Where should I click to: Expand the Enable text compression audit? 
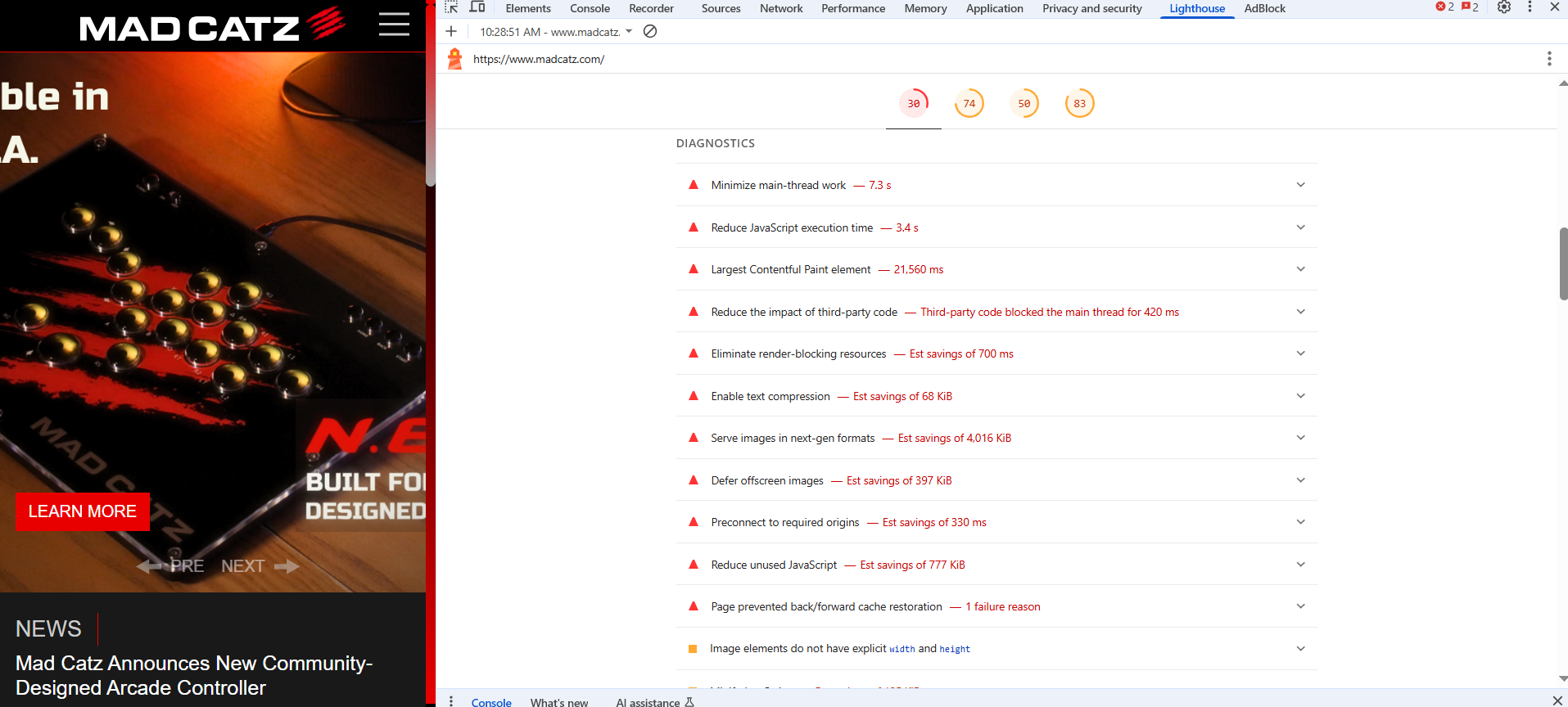click(x=1300, y=396)
